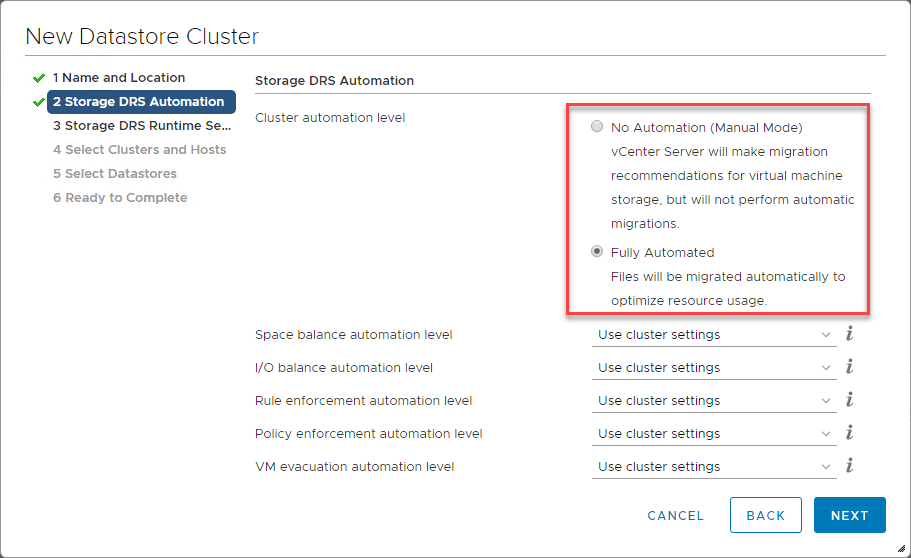Jump to step 3 Storage DRS Runtime Settings
This screenshot has height=558, width=911.
point(141,126)
